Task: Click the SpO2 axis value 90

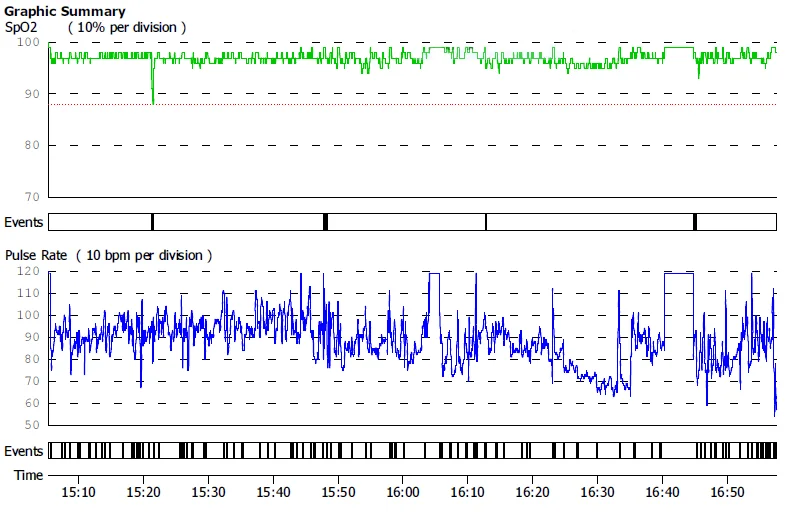Action: click(x=31, y=94)
